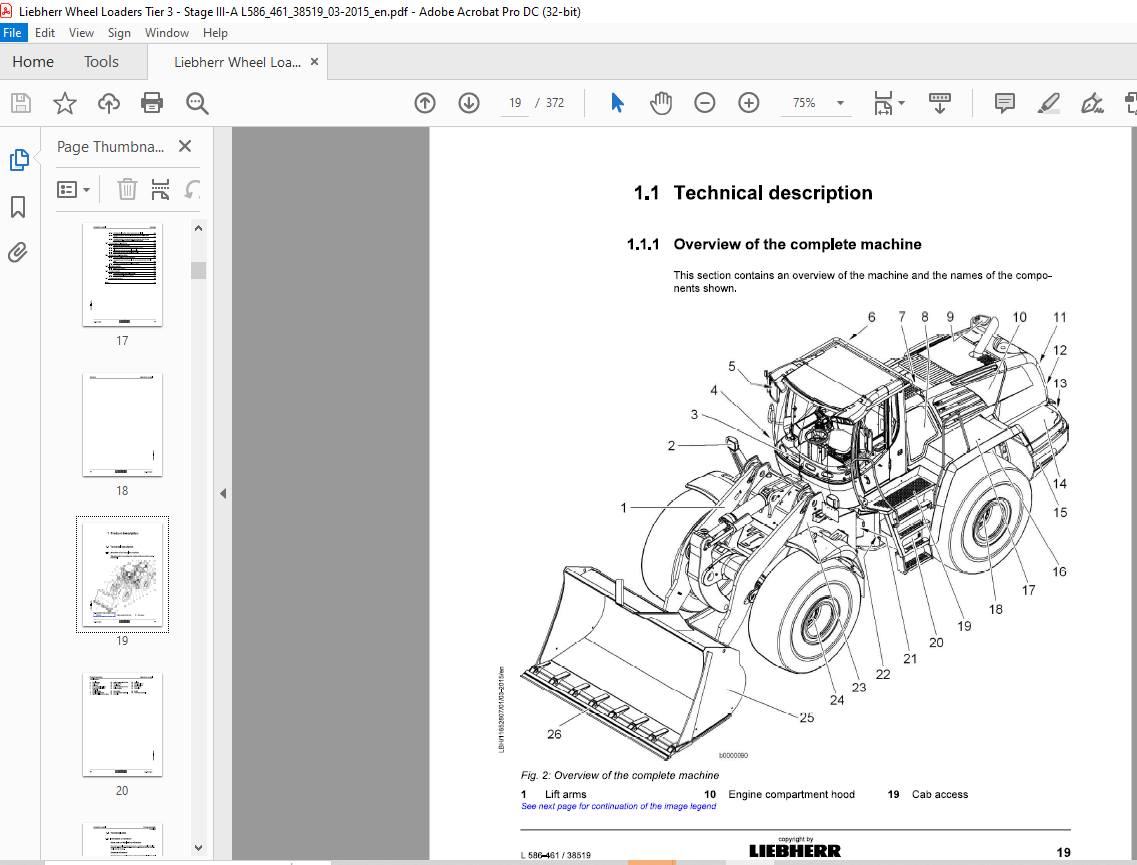Follow 'See next page for continuation' link
1137x865 pixels.
(619, 806)
